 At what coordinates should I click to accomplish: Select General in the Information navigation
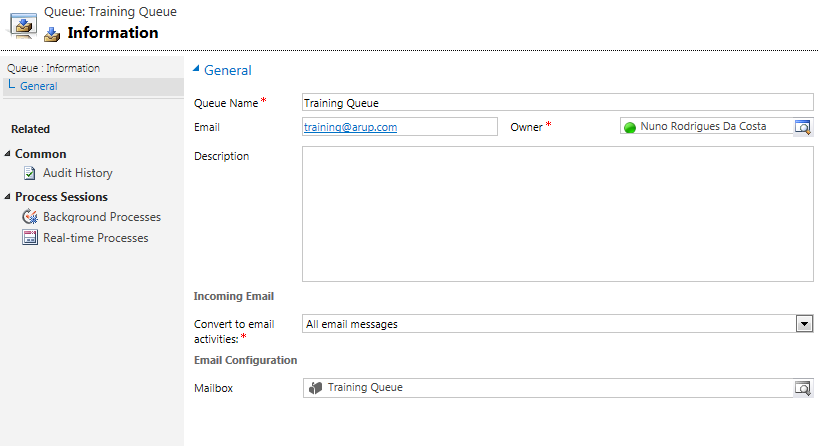coord(39,86)
